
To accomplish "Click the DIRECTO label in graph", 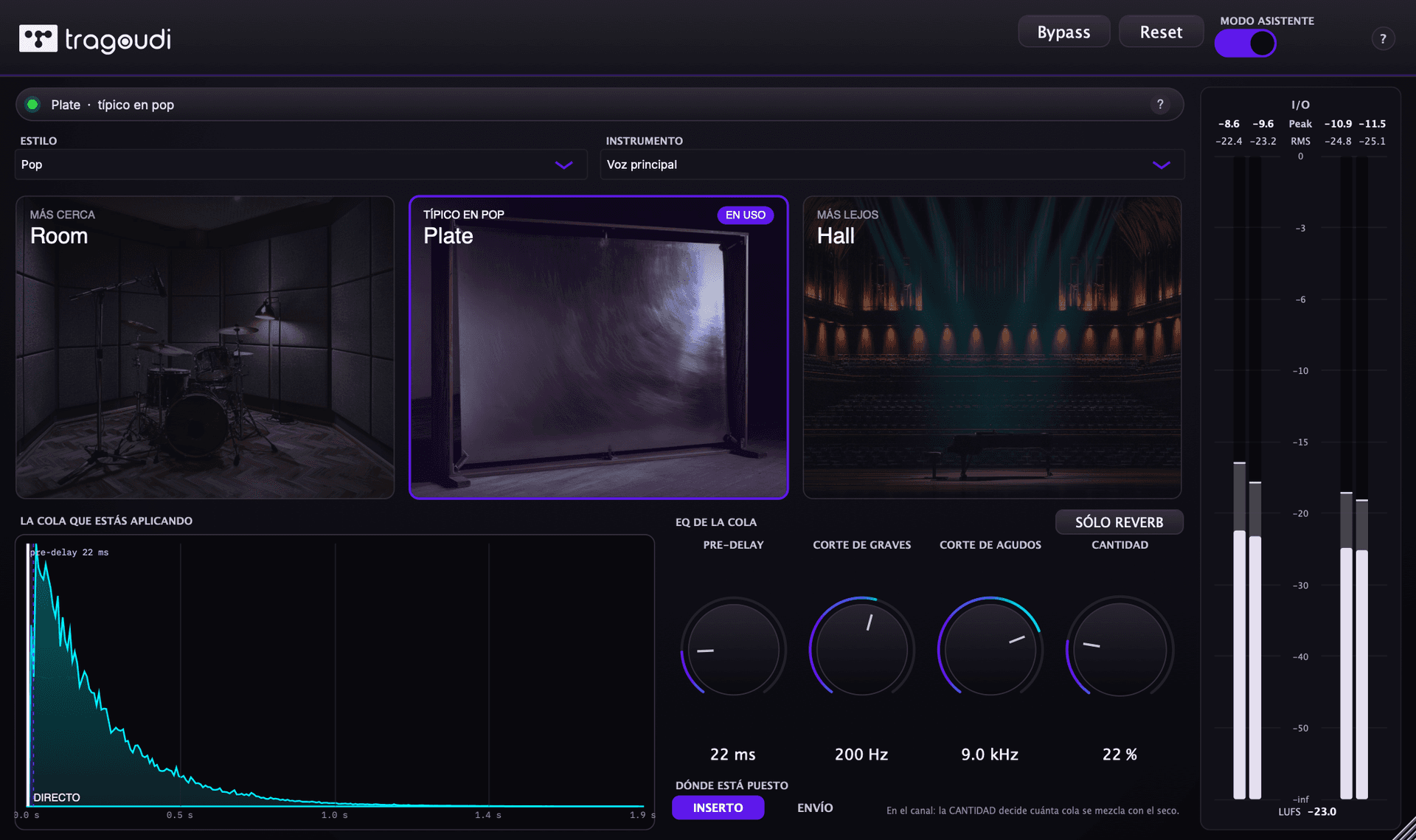I will 57,797.
